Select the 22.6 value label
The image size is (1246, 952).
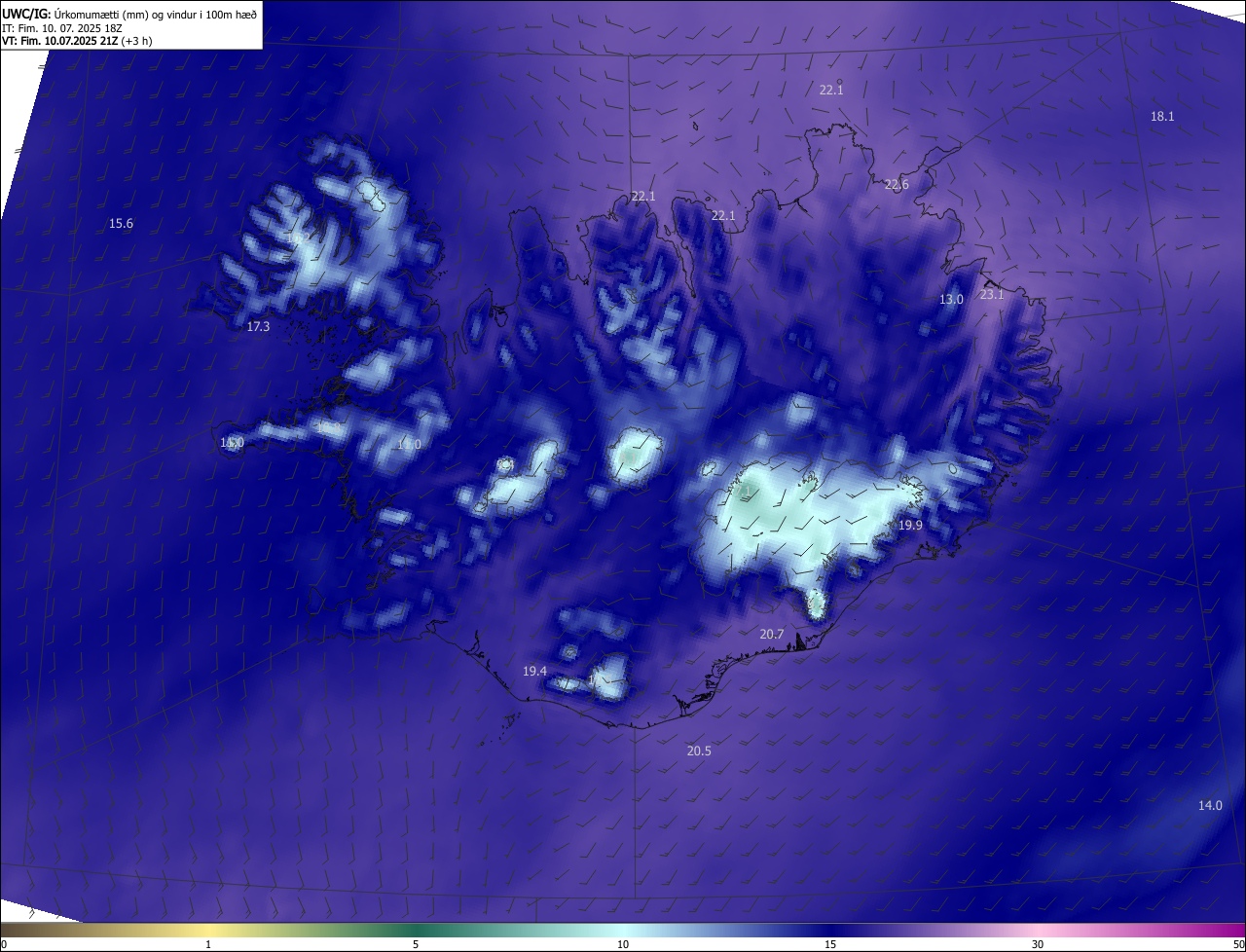point(897,184)
